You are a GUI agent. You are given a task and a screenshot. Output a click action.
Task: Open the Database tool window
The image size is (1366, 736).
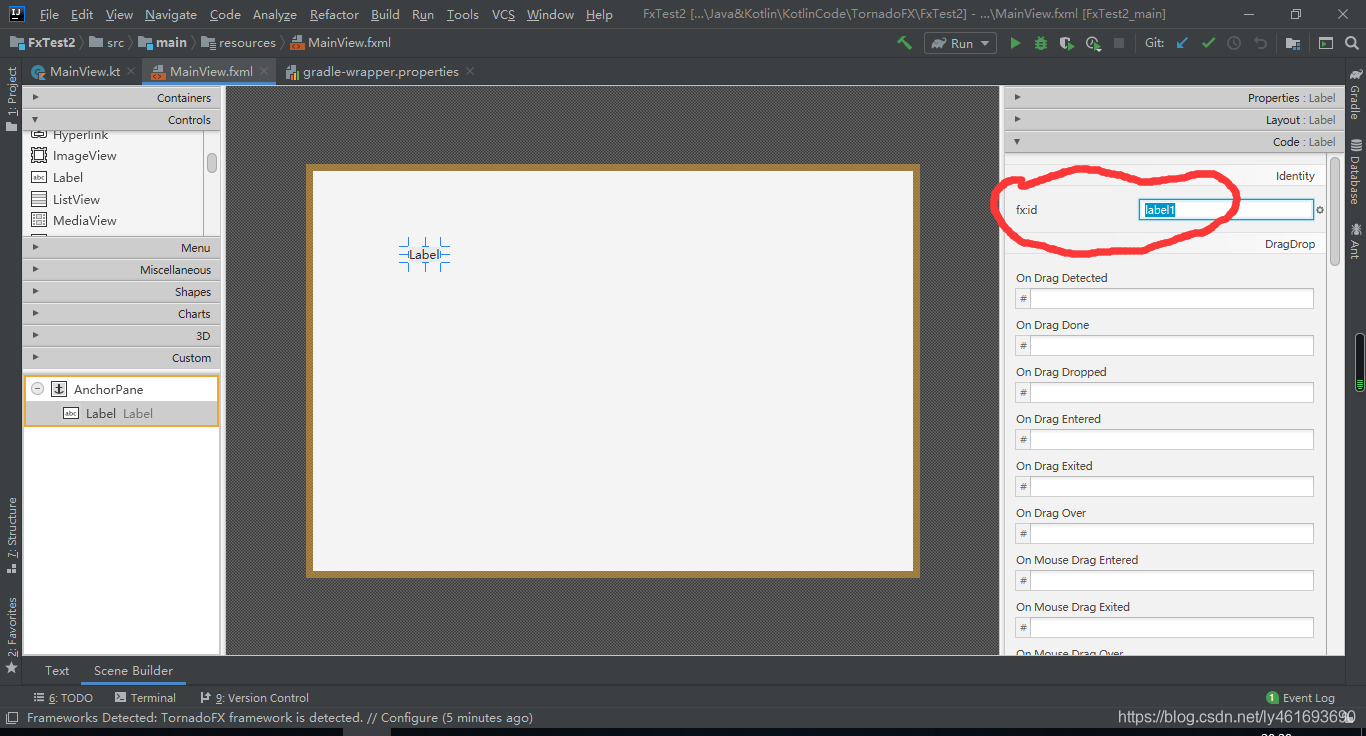[1355, 172]
